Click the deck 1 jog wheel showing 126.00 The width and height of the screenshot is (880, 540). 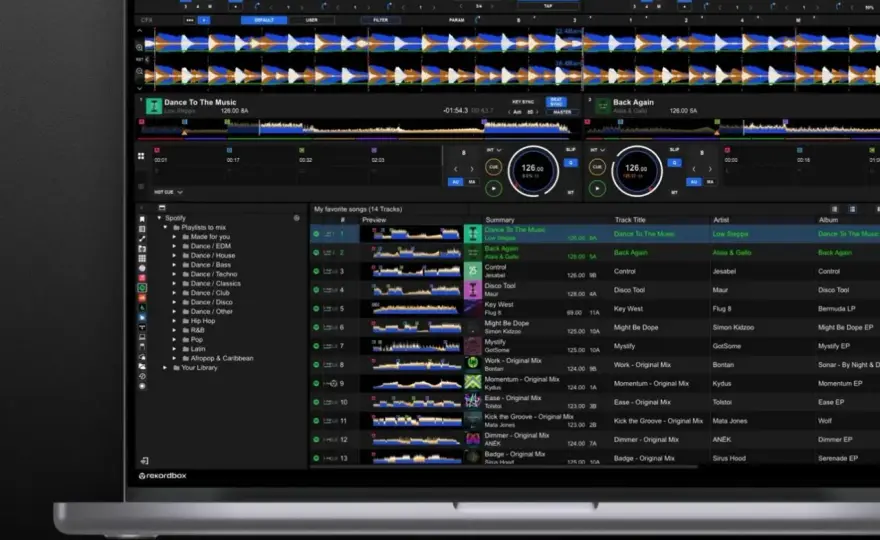pyautogui.click(x=533, y=171)
